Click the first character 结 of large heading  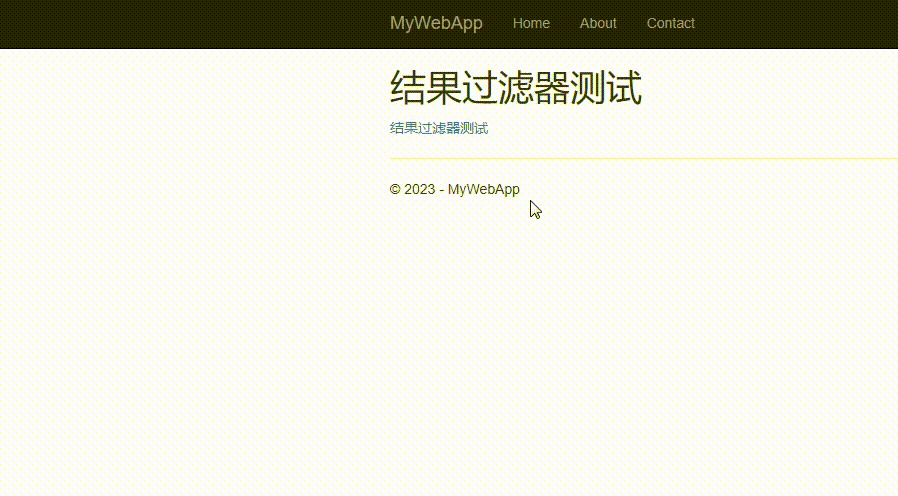pyautogui.click(x=407, y=88)
